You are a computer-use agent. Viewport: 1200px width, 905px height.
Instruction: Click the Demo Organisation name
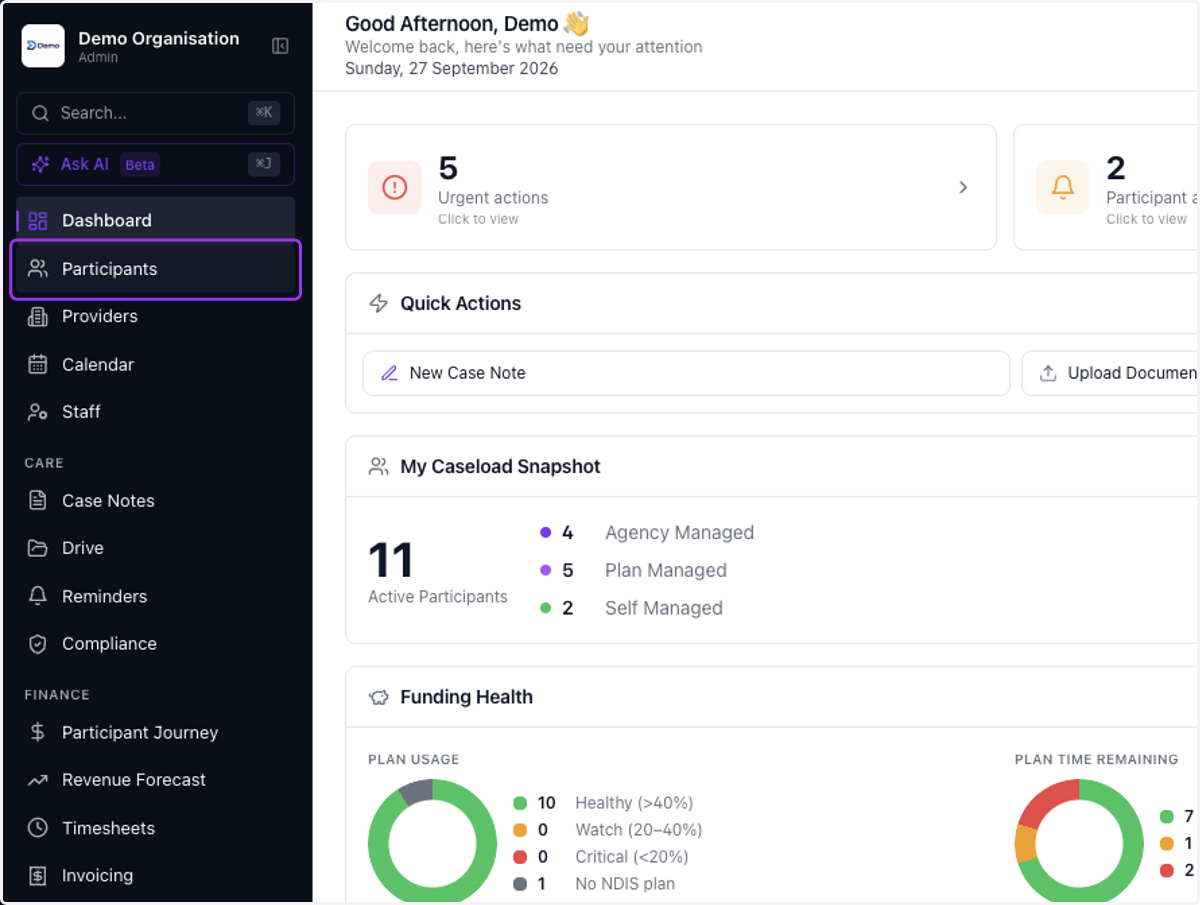(158, 38)
